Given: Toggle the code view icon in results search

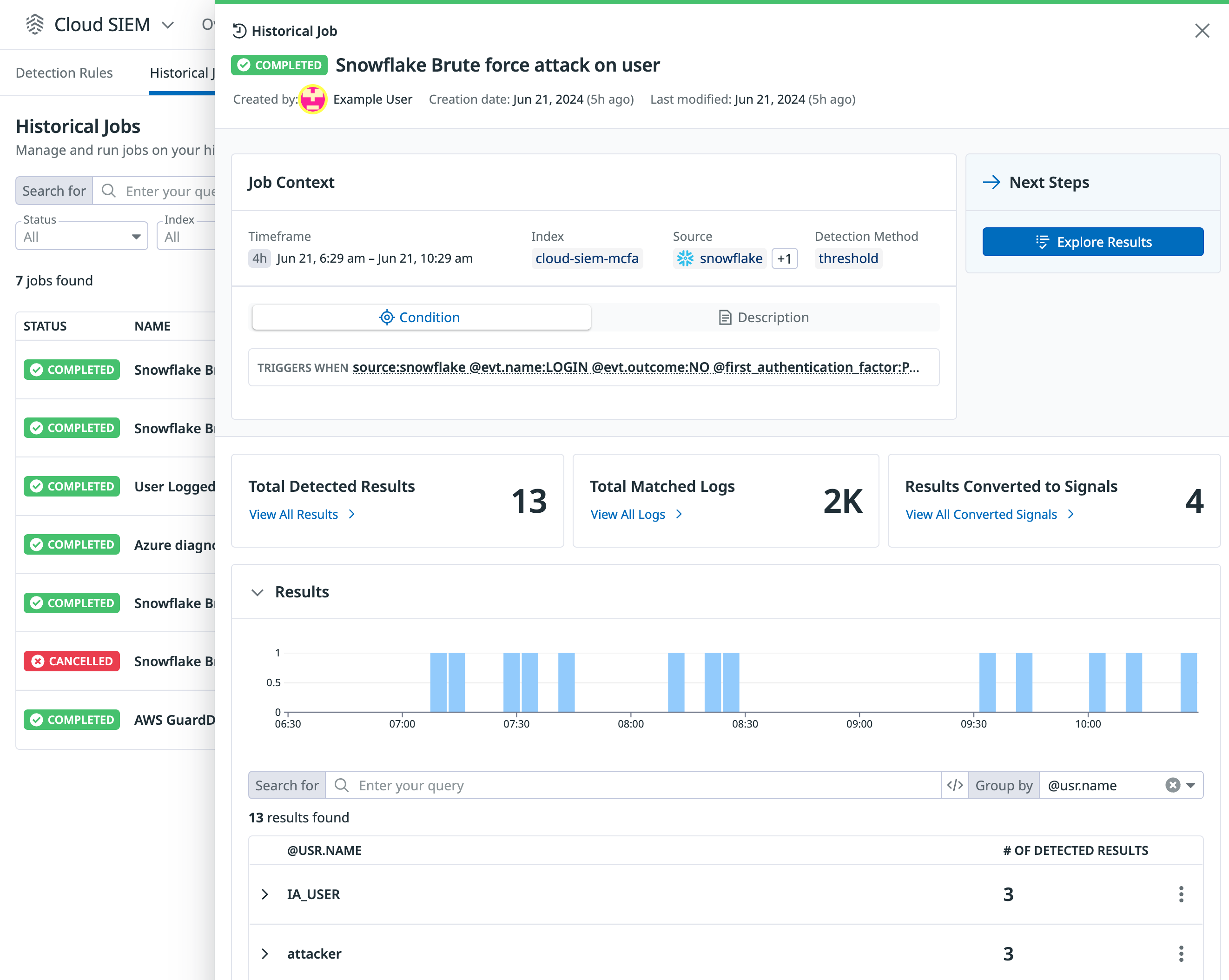Looking at the screenshot, I should (x=954, y=785).
